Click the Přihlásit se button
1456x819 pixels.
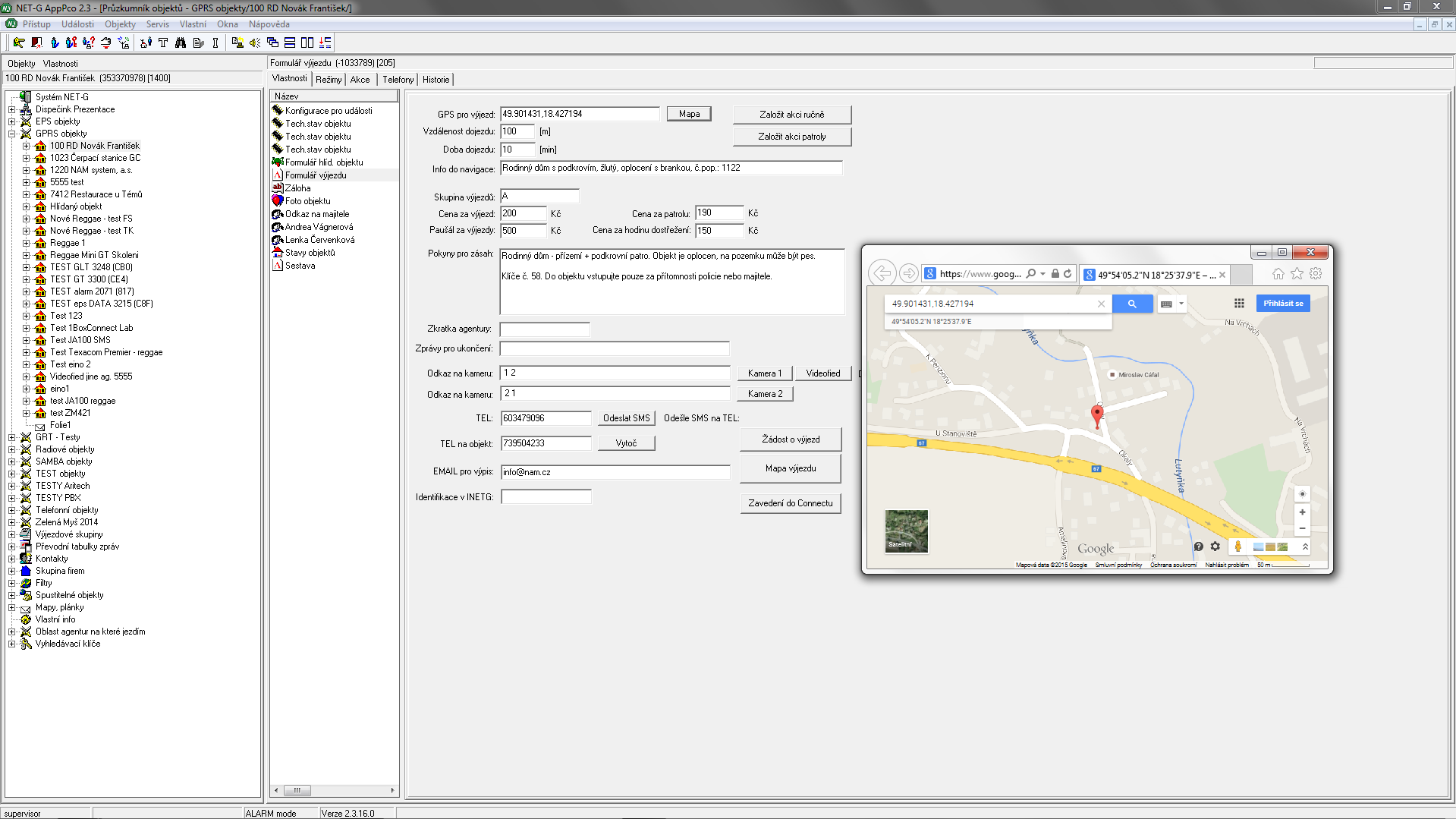1283,304
